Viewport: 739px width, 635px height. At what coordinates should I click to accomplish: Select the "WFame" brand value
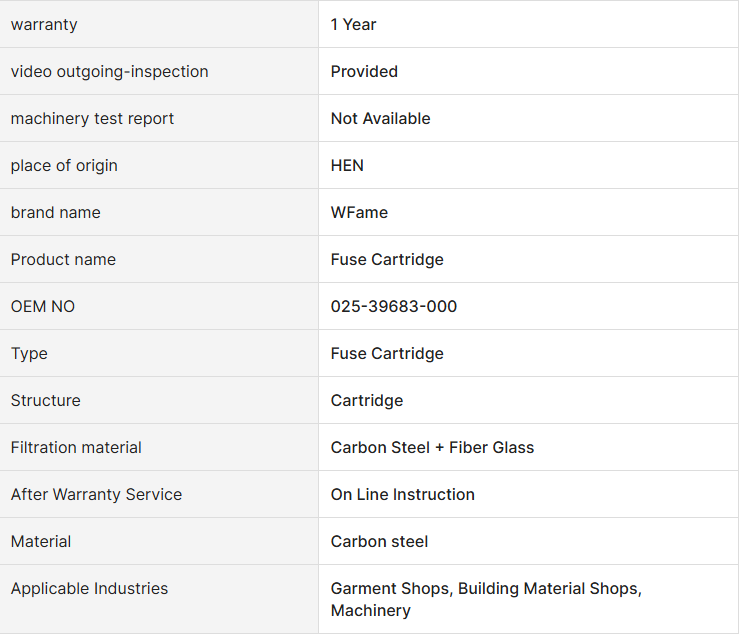(x=359, y=213)
